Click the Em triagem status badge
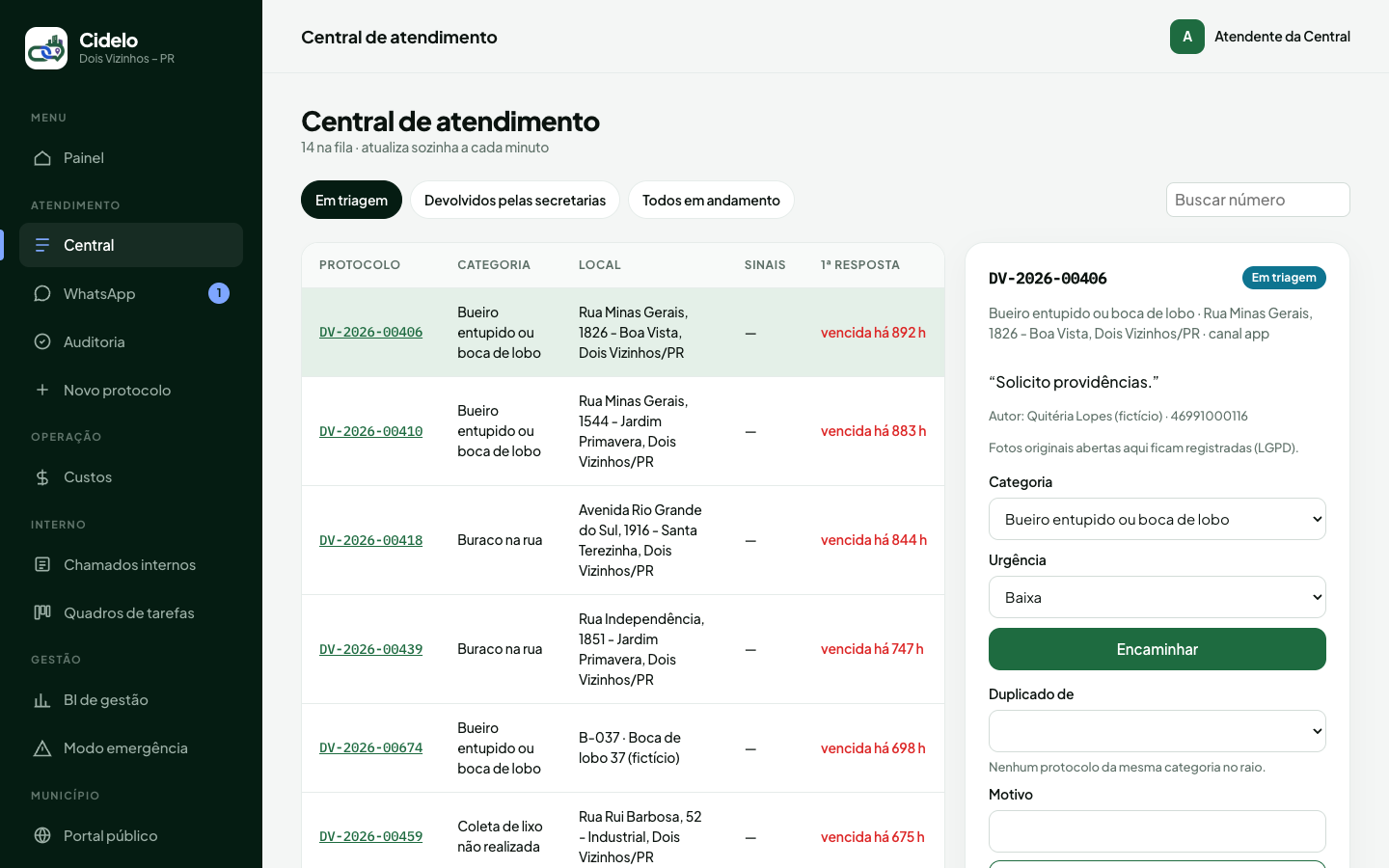 point(1284,278)
